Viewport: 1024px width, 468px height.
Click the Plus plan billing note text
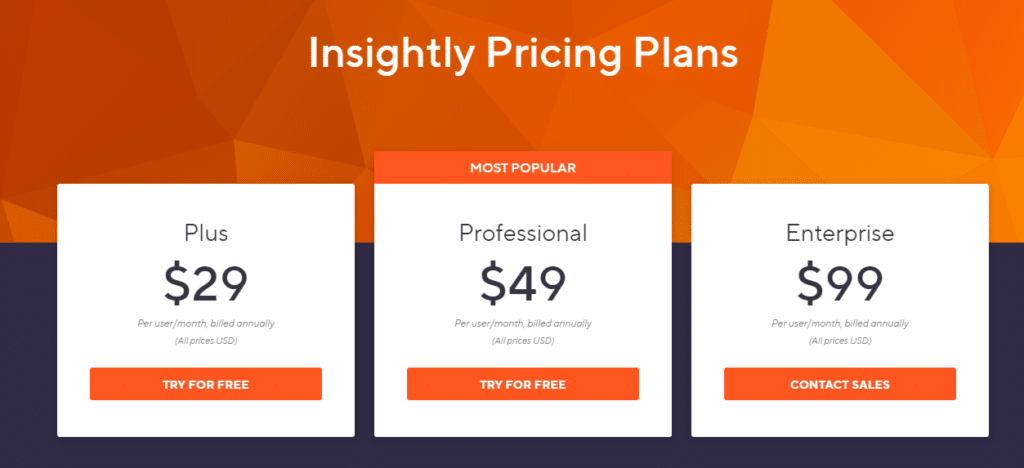point(206,323)
